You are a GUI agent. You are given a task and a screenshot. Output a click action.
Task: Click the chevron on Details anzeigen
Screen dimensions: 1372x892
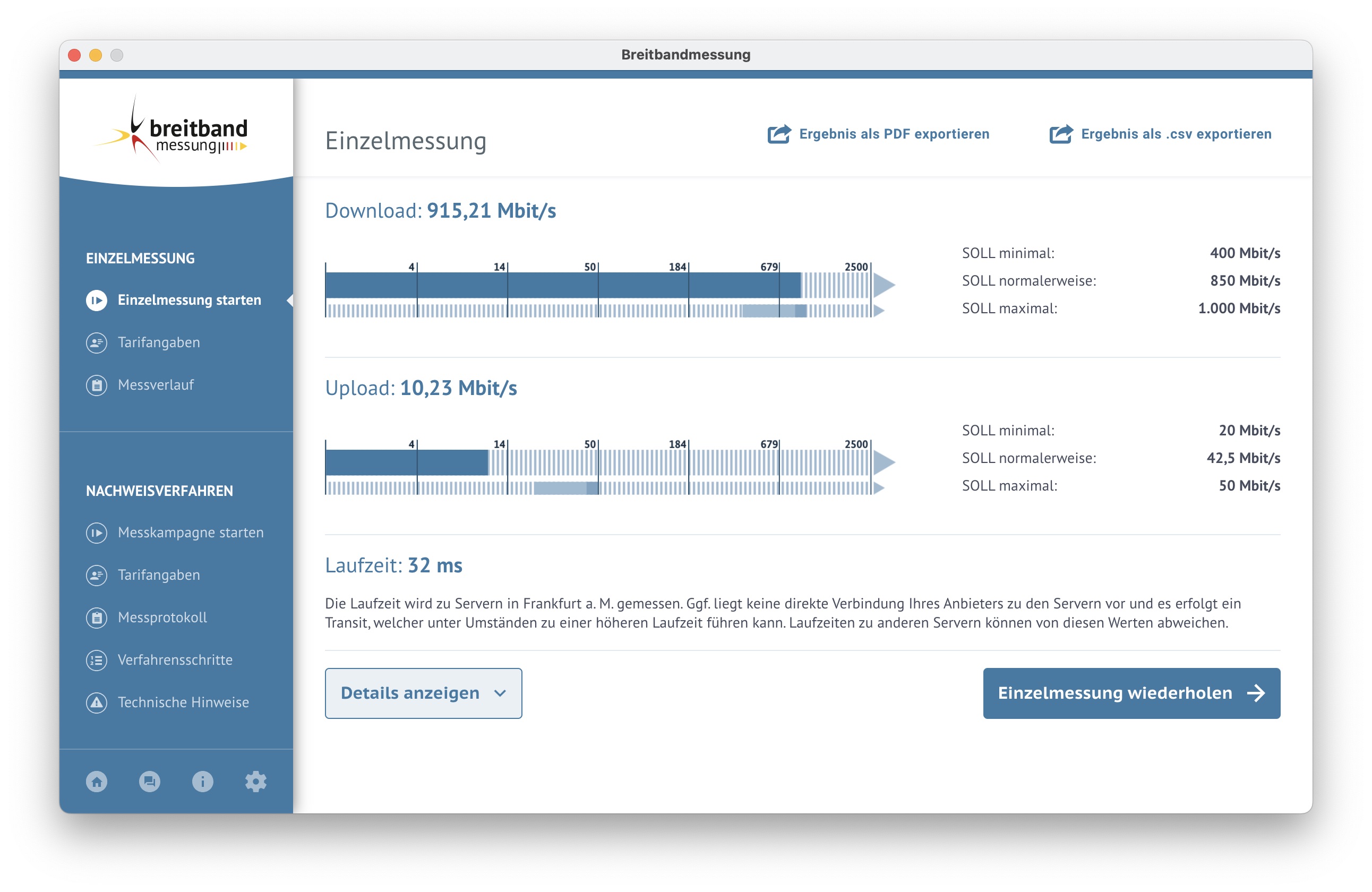[x=500, y=692]
